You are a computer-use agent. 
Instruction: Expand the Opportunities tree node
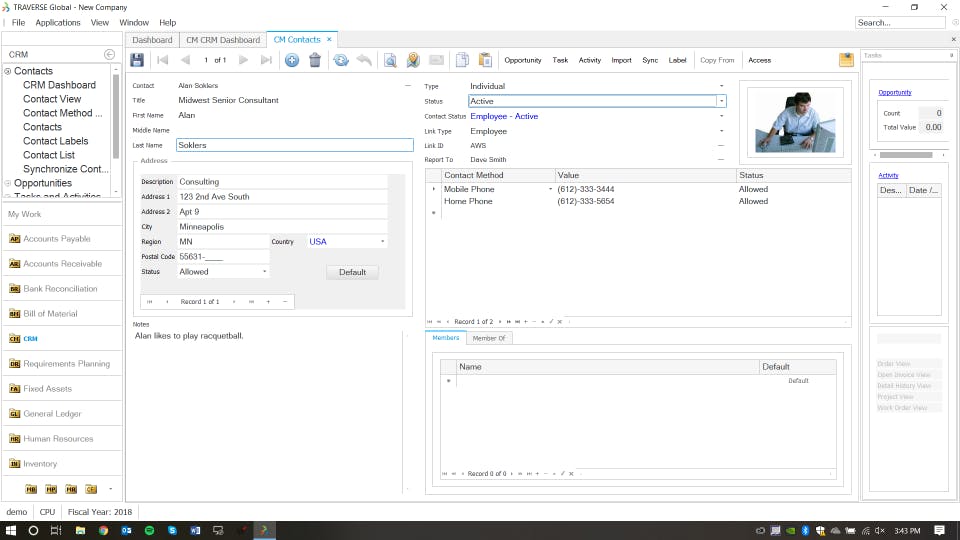[8, 183]
